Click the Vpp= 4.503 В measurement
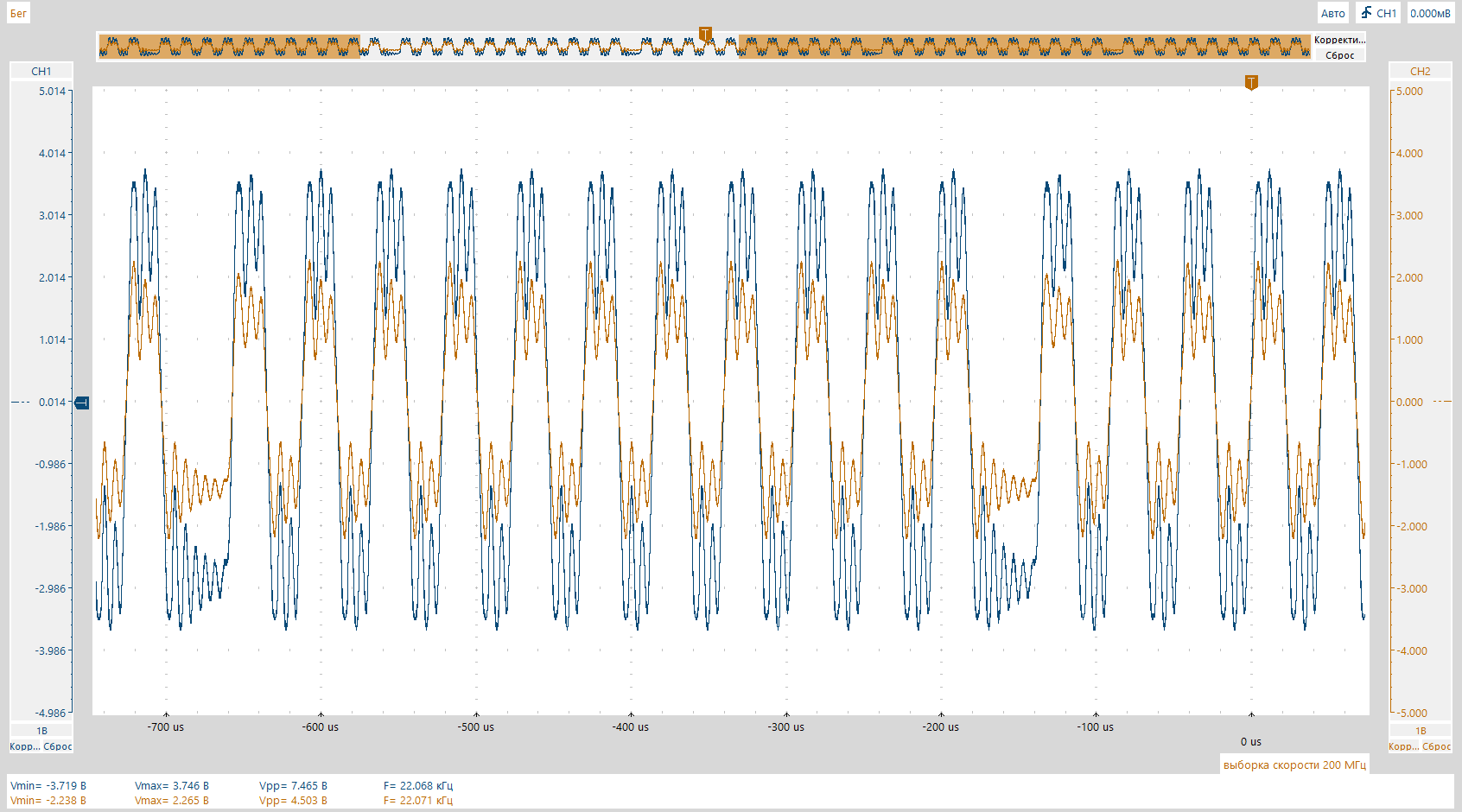This screenshot has height=812, width=1462. 293,800
